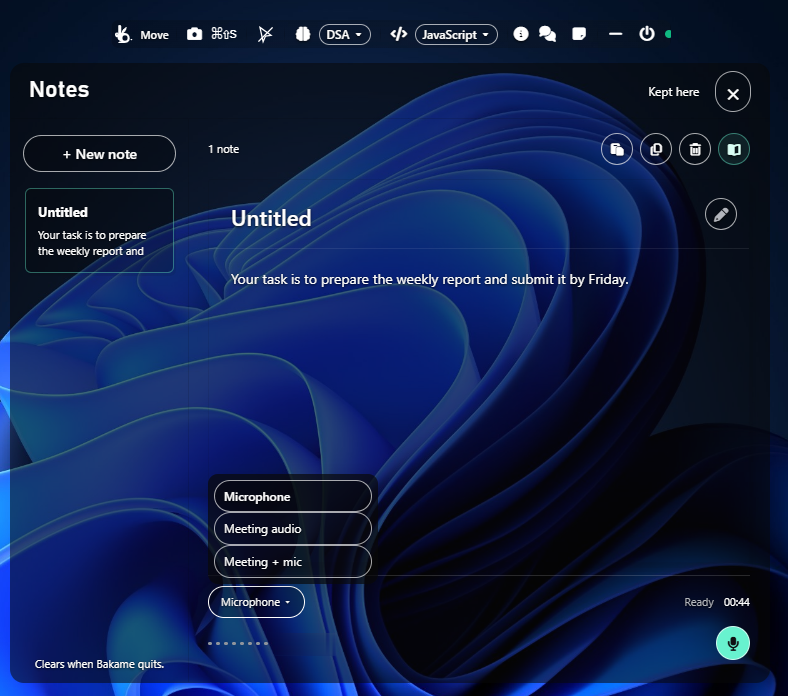This screenshot has height=696, width=788.
Task: Open the chat bubbles icon
Action: 547,34
